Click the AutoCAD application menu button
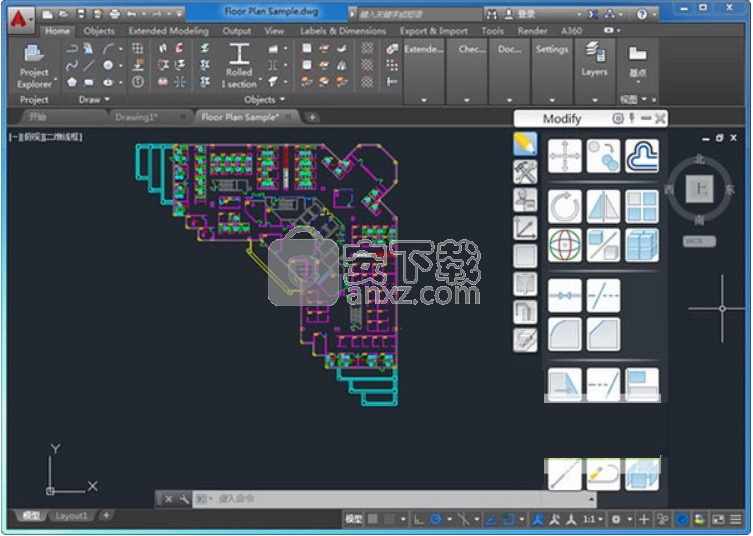The image size is (753, 536). (x=21, y=20)
